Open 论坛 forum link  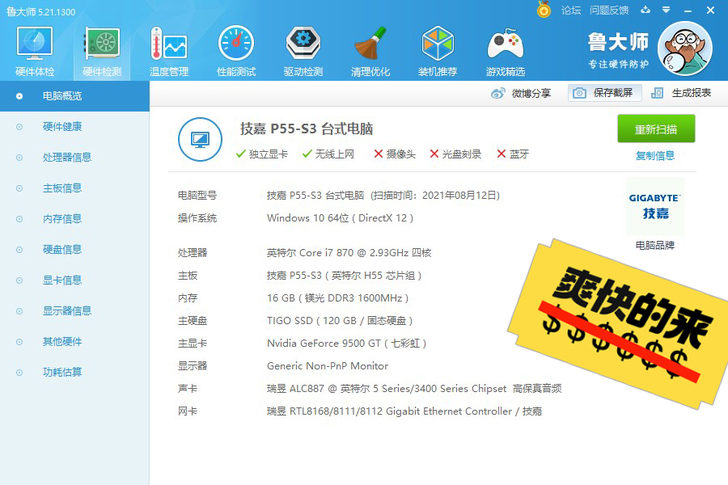[x=571, y=10]
